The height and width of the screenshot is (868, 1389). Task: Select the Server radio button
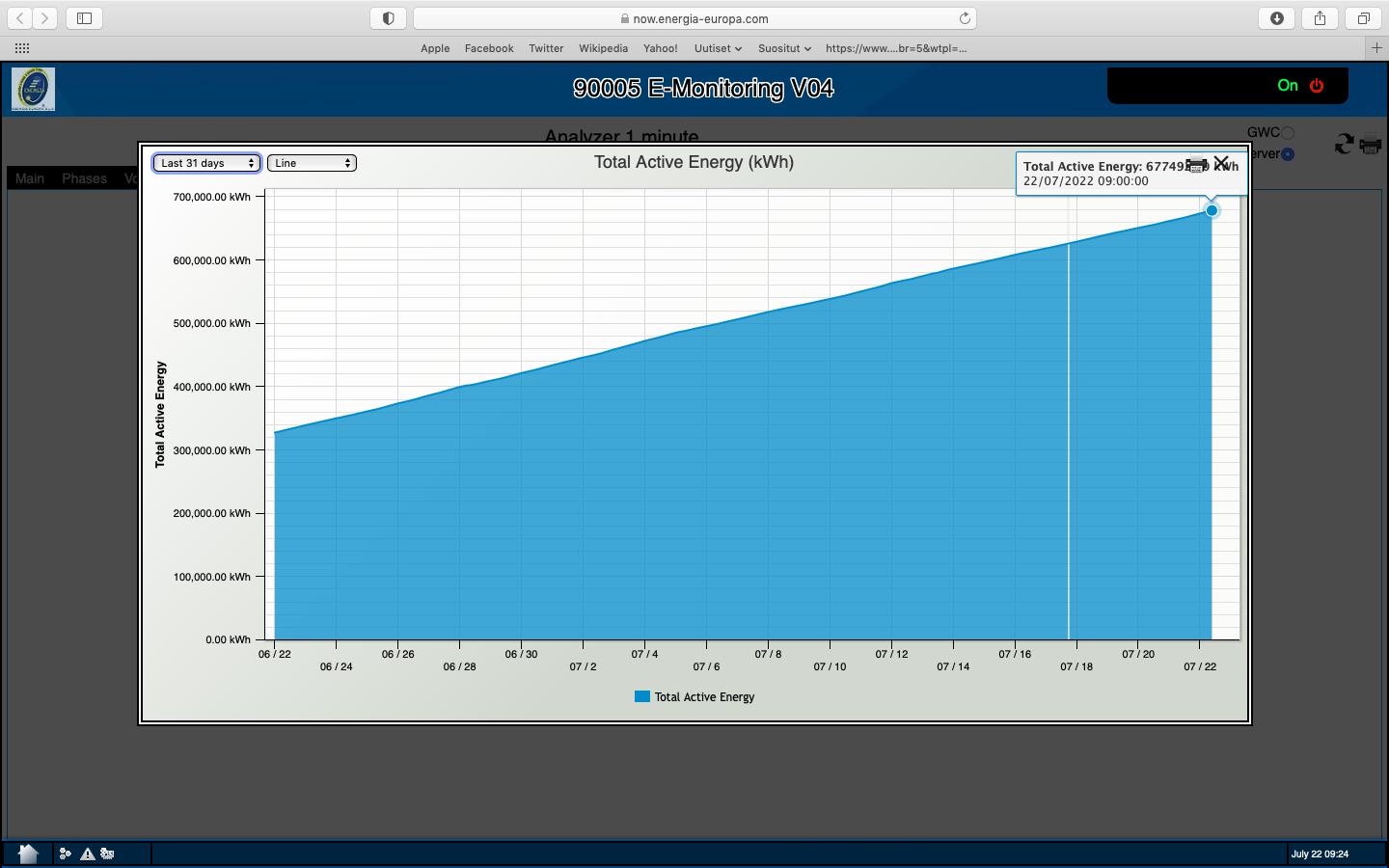coord(1288,154)
